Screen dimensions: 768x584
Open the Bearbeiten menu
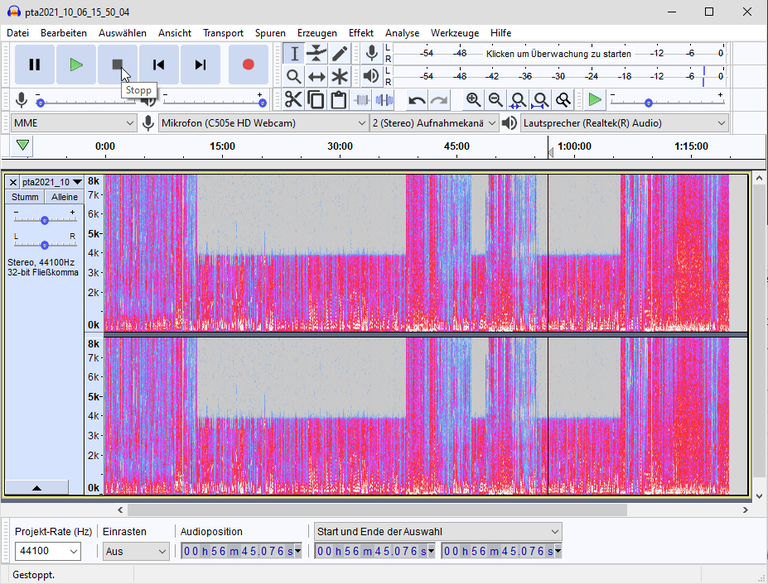(x=64, y=33)
